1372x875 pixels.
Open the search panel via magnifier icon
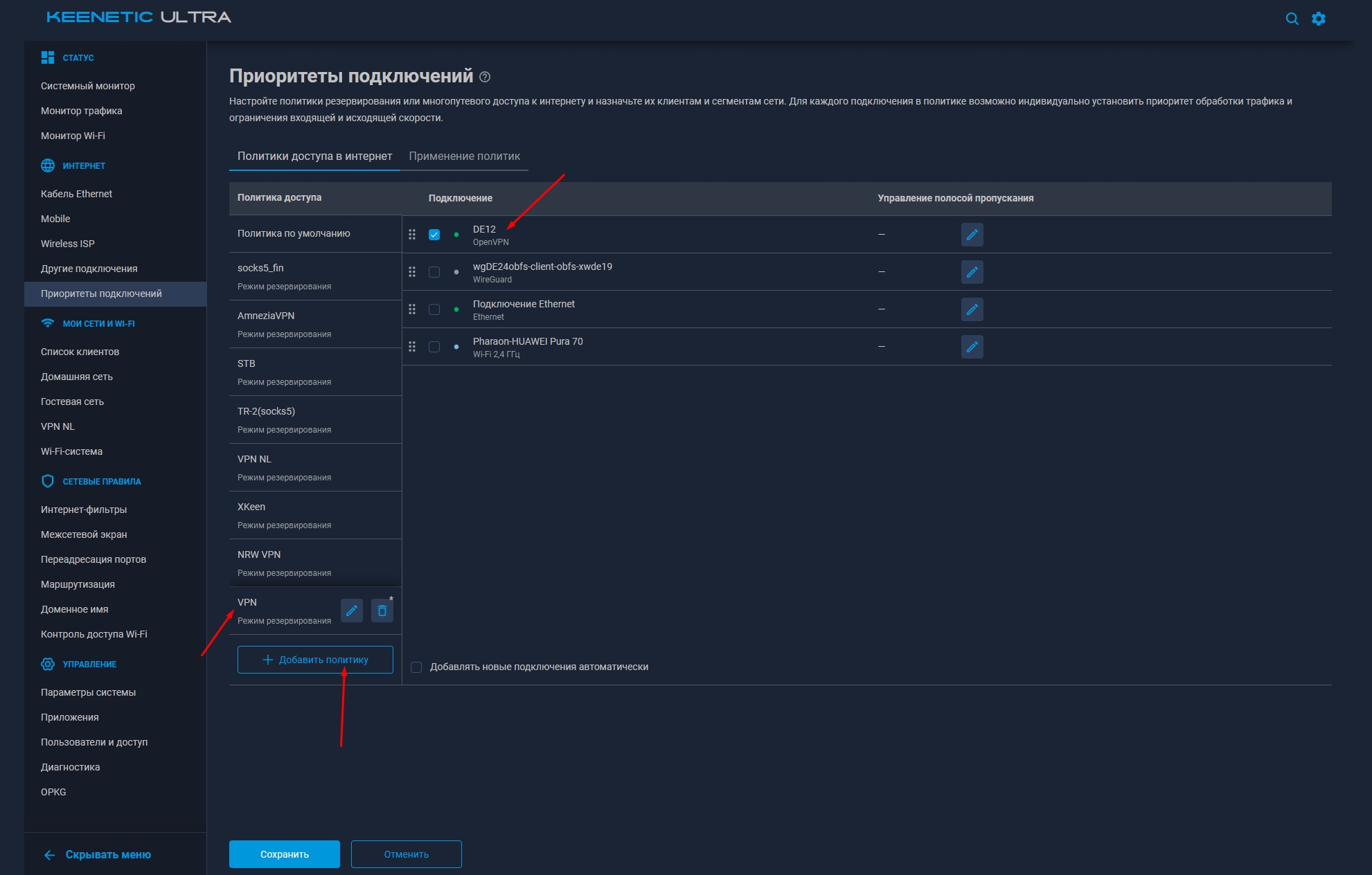click(1292, 18)
